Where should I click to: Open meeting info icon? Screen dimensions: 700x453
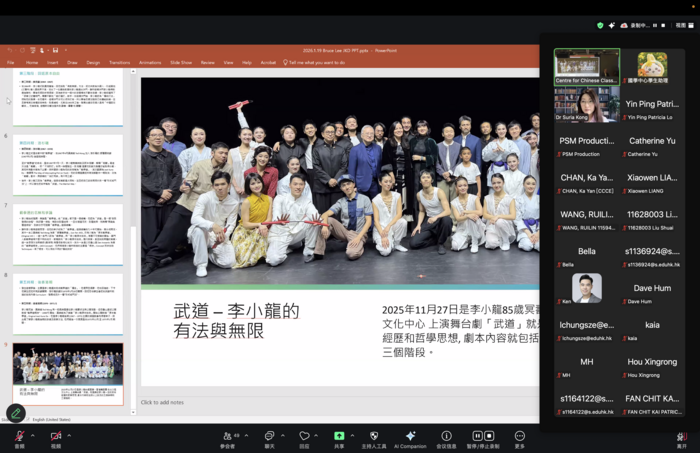446,436
